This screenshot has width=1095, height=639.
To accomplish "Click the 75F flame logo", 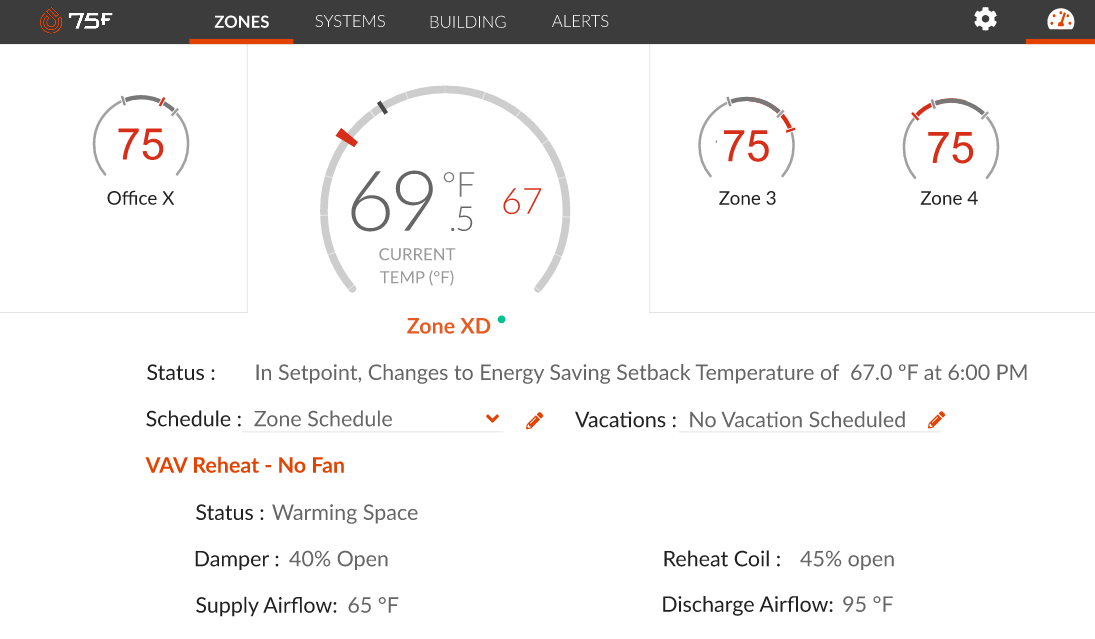I will (x=49, y=19).
